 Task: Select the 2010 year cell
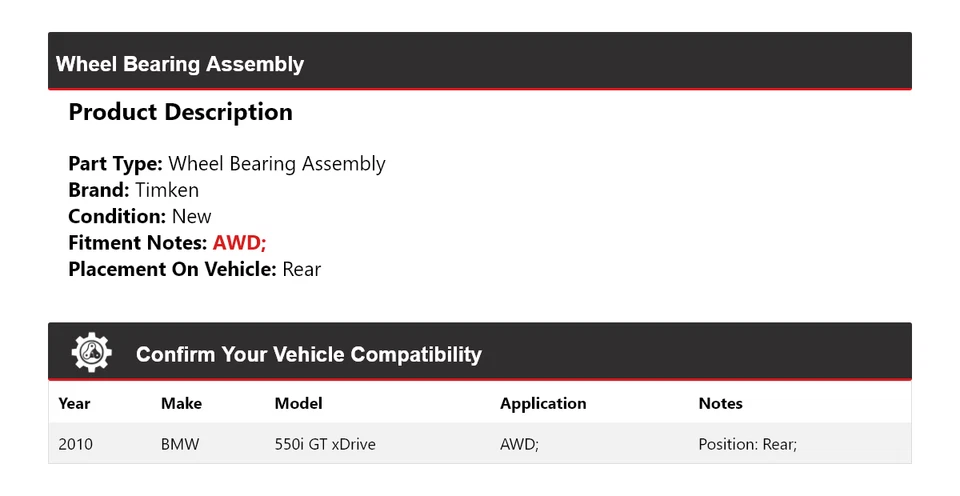pyautogui.click(x=76, y=444)
